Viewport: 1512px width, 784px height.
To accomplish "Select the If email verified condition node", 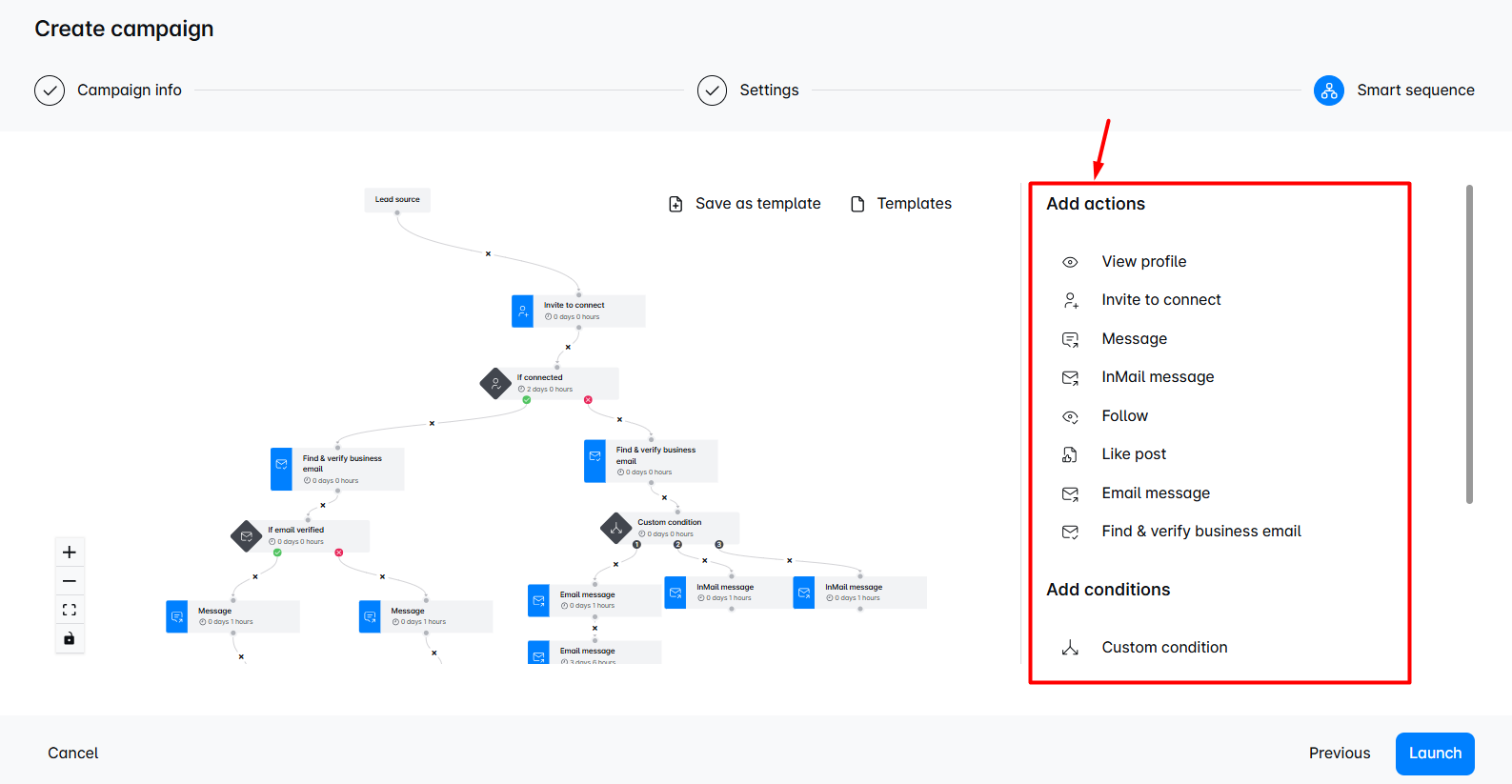I will pos(300,536).
